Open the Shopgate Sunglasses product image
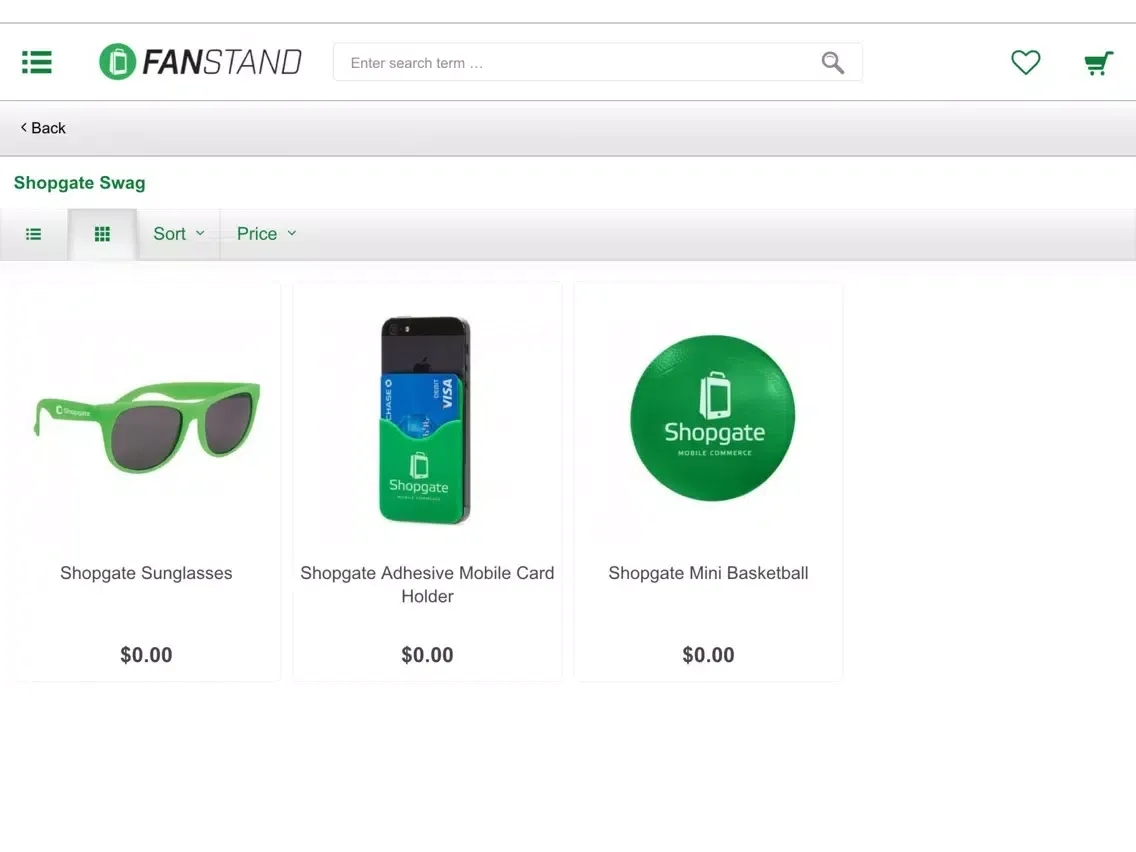This screenshot has height=852, width=1136. [x=146, y=427]
